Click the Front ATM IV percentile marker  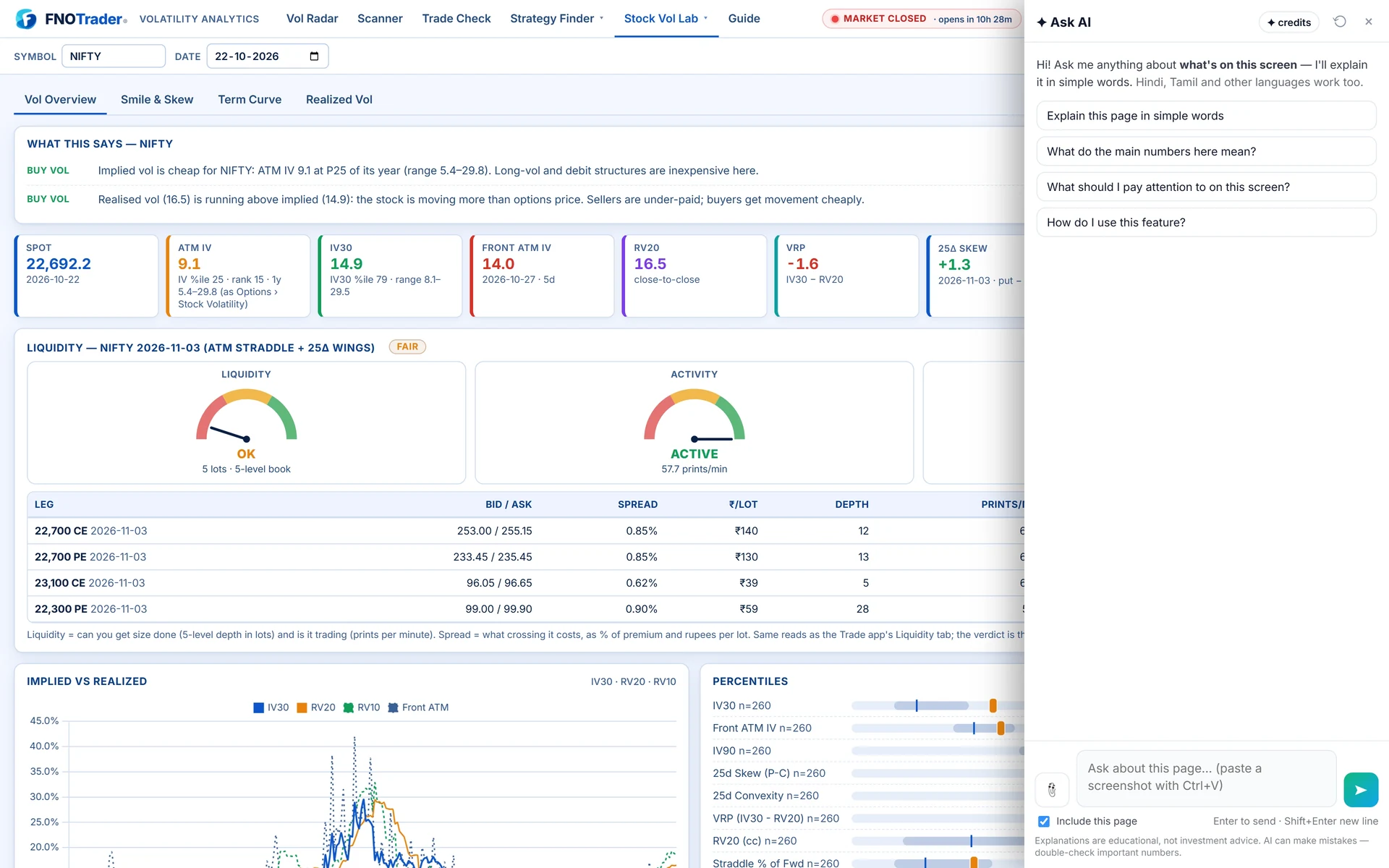(x=1001, y=728)
